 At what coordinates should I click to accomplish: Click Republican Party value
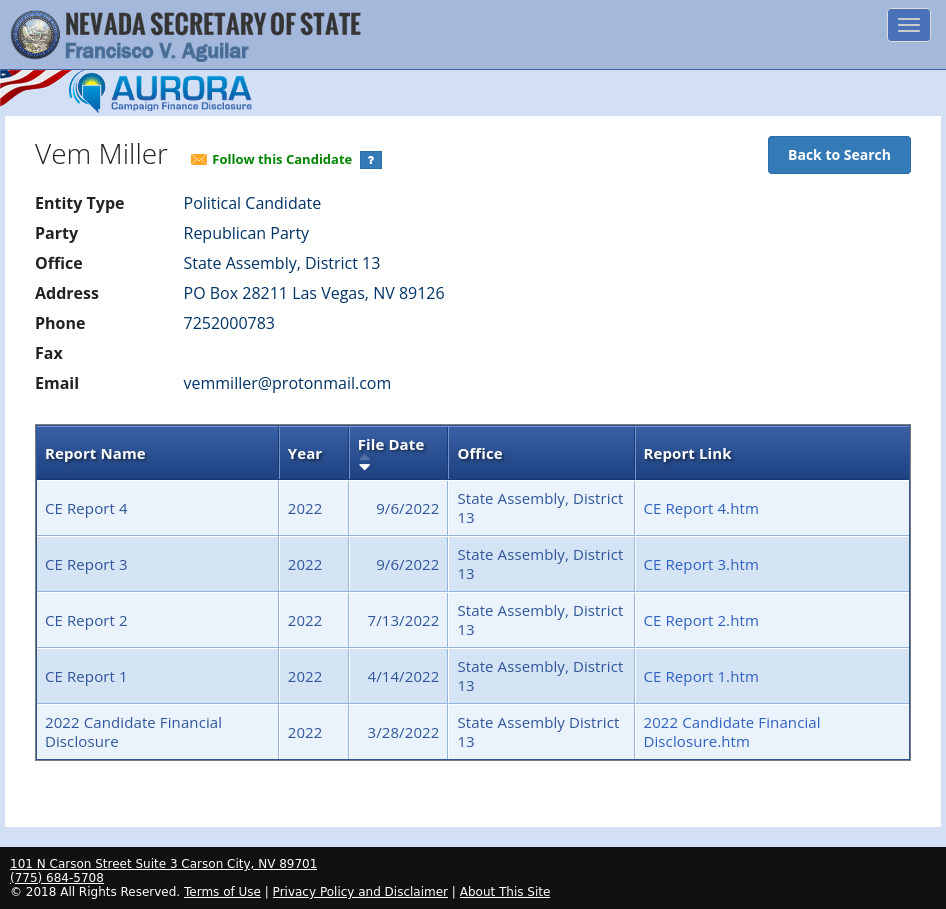(246, 233)
